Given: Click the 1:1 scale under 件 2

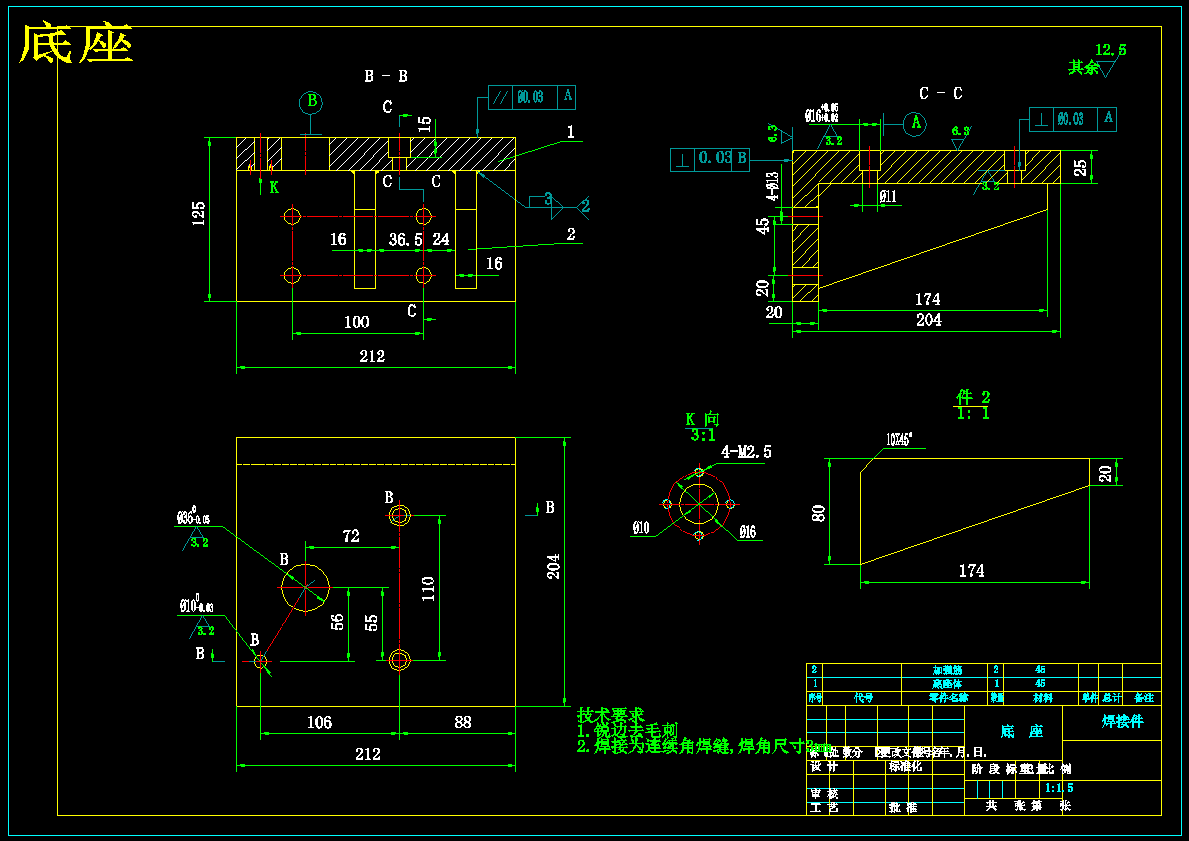Looking at the screenshot, I should click(x=973, y=414).
